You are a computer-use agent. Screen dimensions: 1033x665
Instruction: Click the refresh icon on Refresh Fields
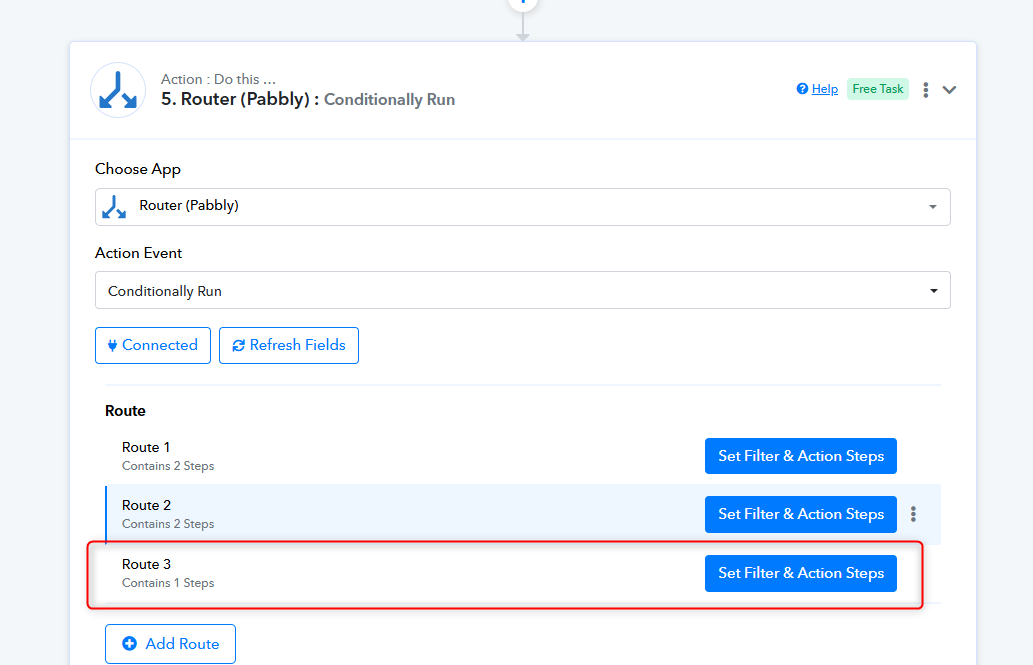point(238,346)
